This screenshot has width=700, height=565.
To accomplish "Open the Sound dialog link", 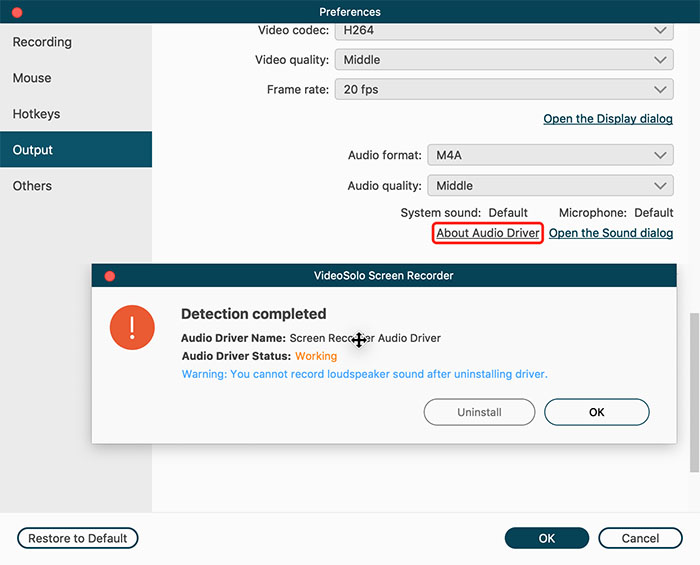I will (611, 233).
